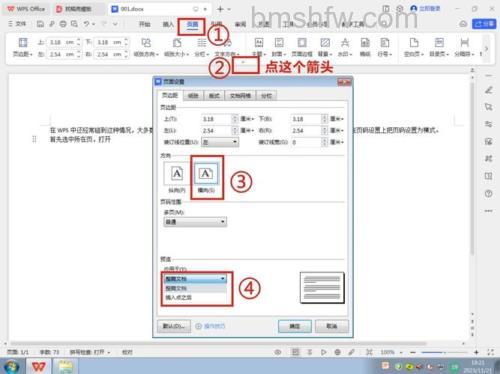
Task: Select Landscape orientation in the dialog
Action: (207, 177)
